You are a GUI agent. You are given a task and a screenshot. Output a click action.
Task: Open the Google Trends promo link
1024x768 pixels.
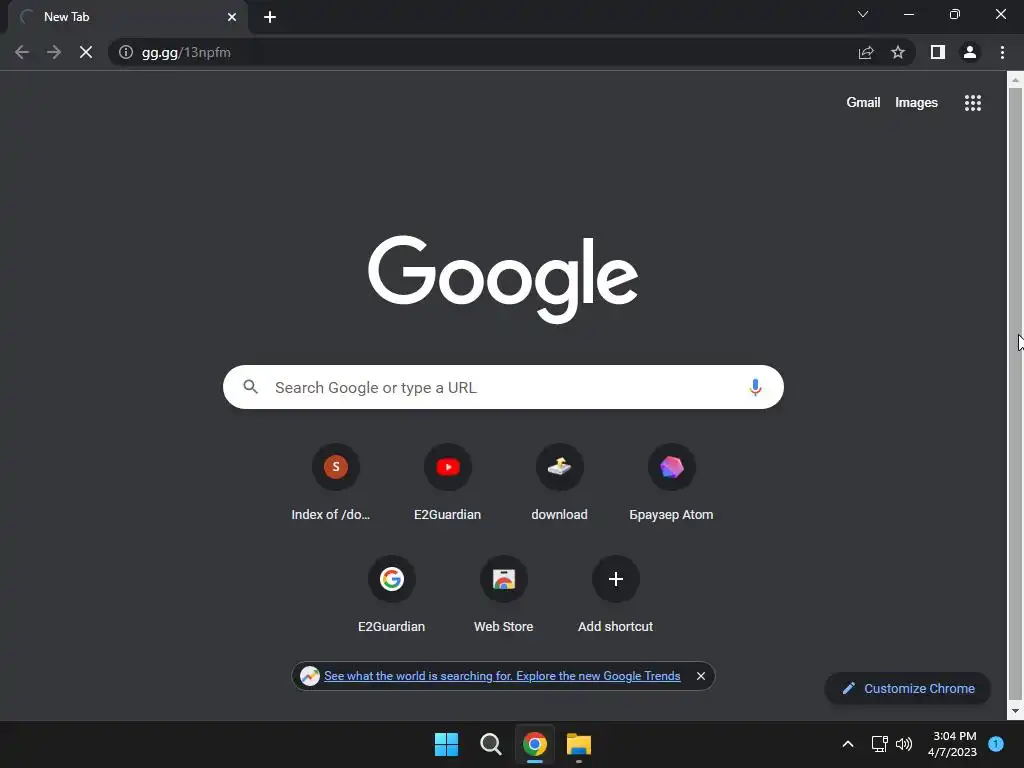tap(502, 676)
